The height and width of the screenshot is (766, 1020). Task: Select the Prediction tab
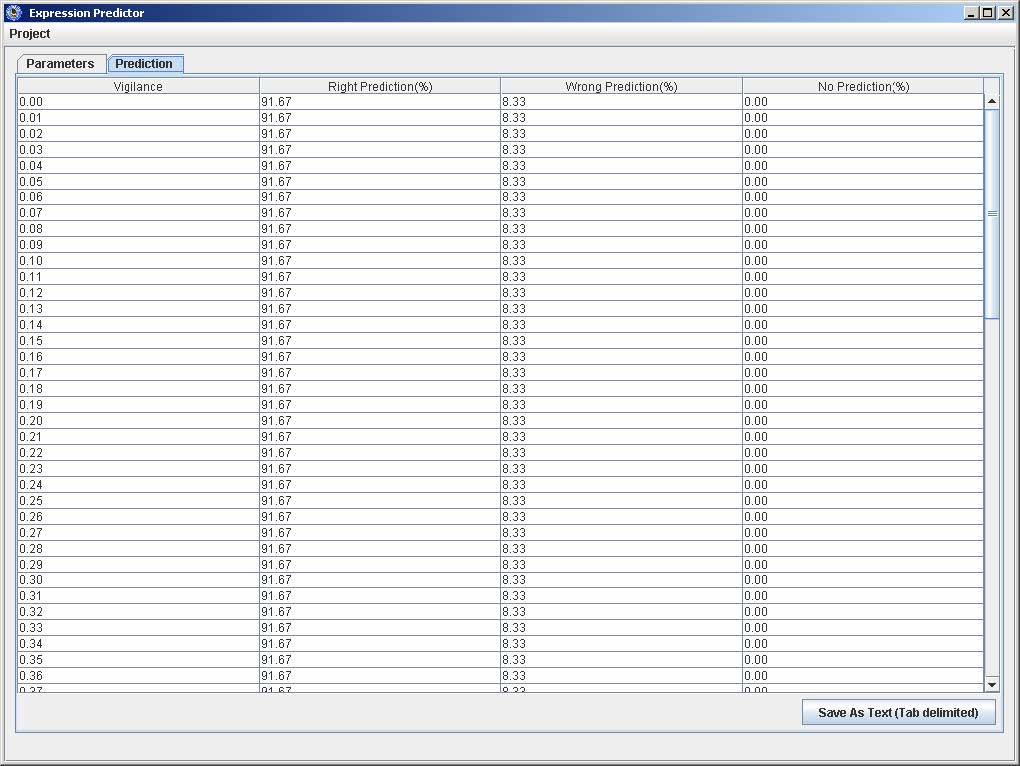click(144, 64)
